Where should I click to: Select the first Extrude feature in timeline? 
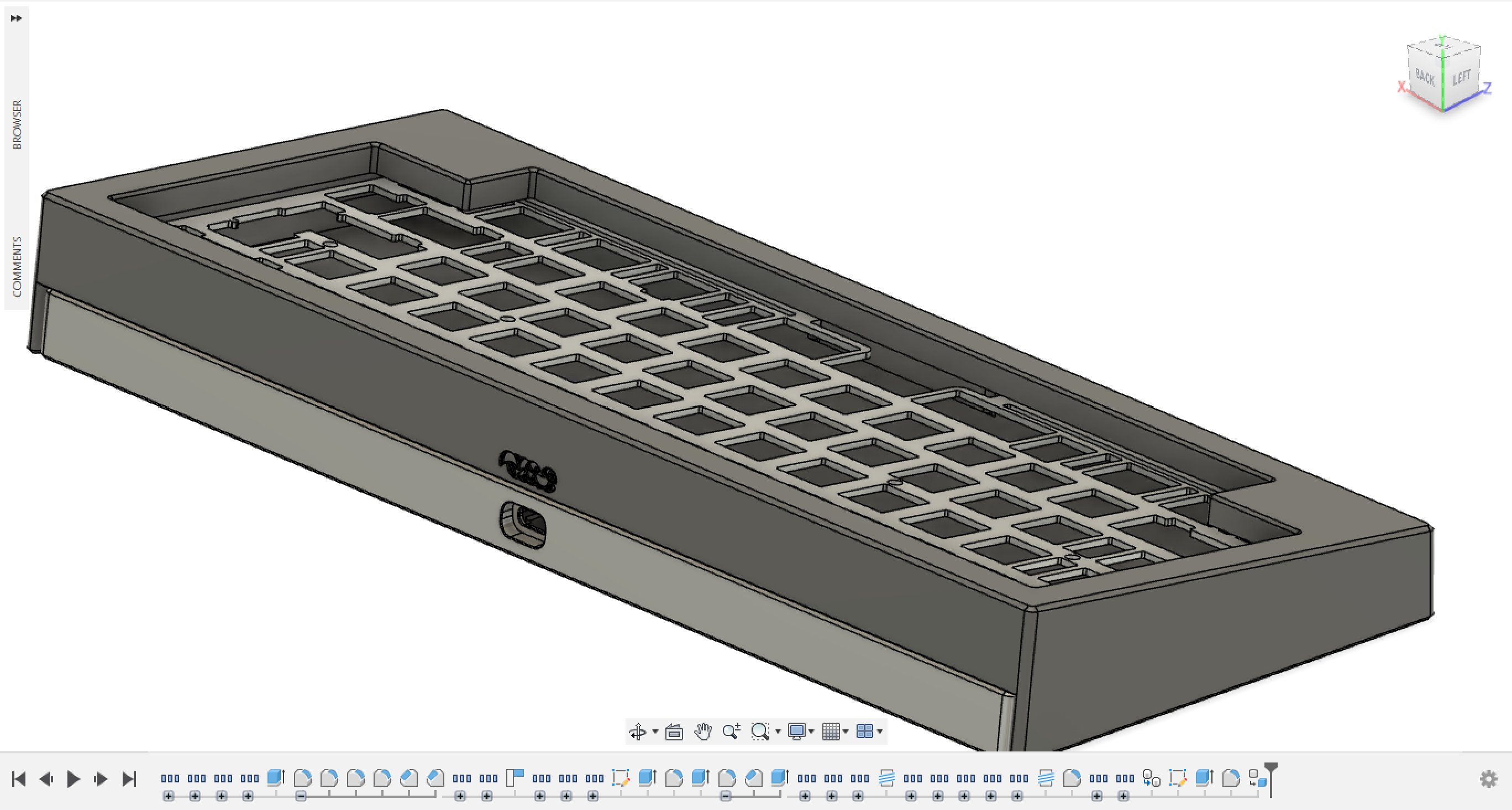click(x=275, y=779)
